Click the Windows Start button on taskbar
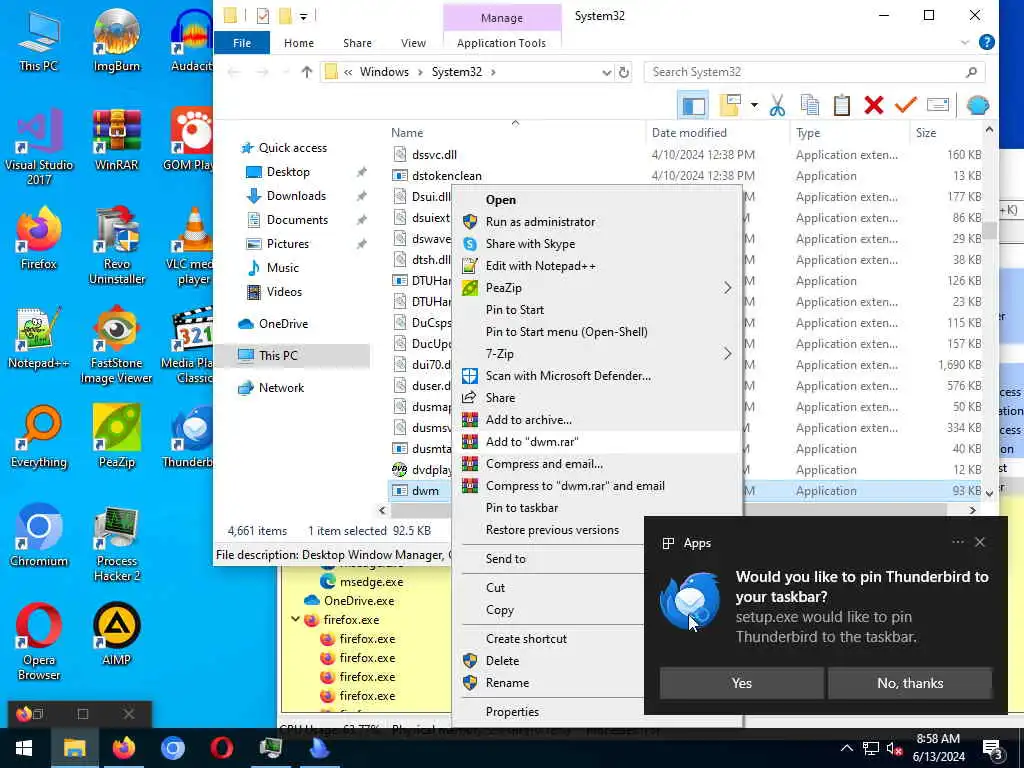Image resolution: width=1024 pixels, height=768 pixels. [24, 748]
